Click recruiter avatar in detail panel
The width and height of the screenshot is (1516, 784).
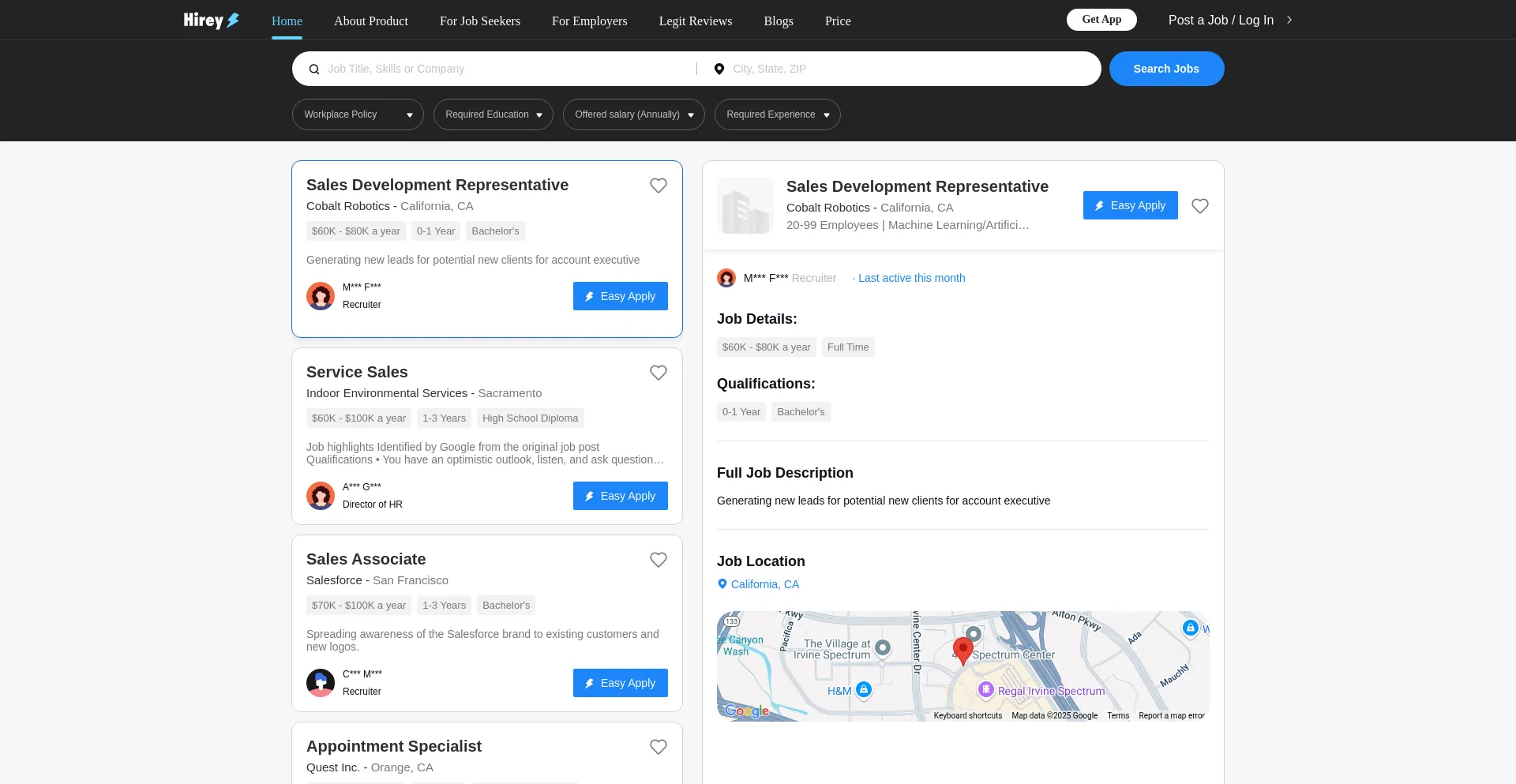tap(726, 278)
